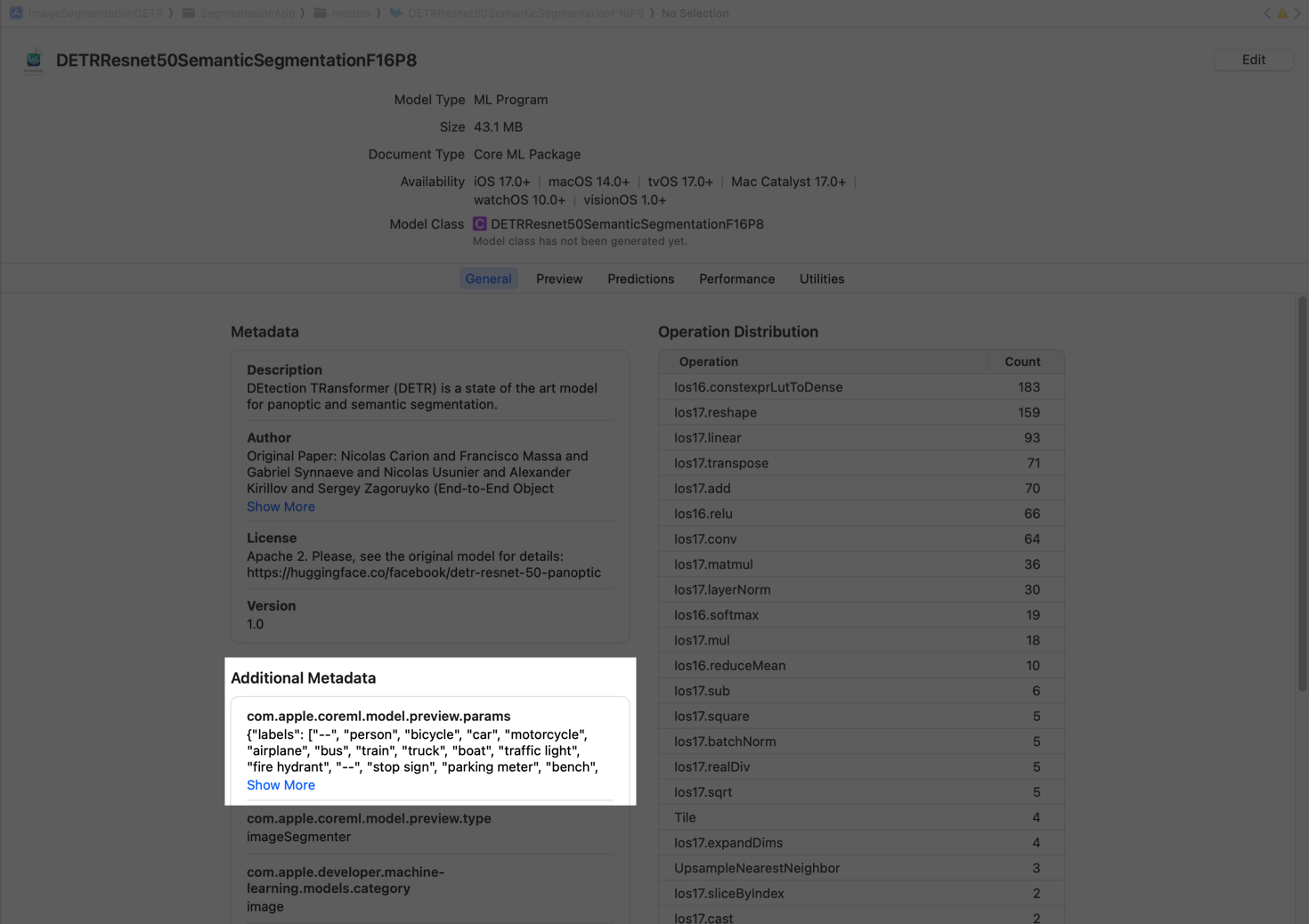Select the Performance tab
Screen dimensions: 1309x924
tap(736, 279)
